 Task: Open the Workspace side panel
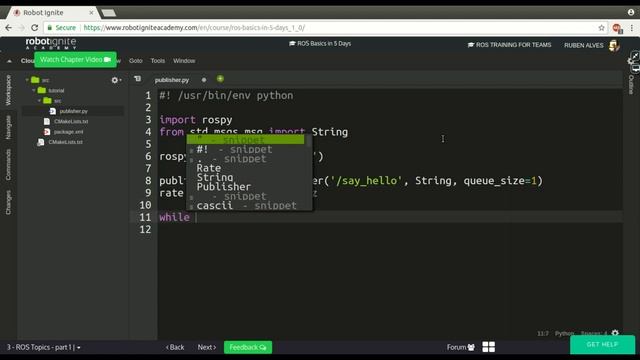coord(8,90)
